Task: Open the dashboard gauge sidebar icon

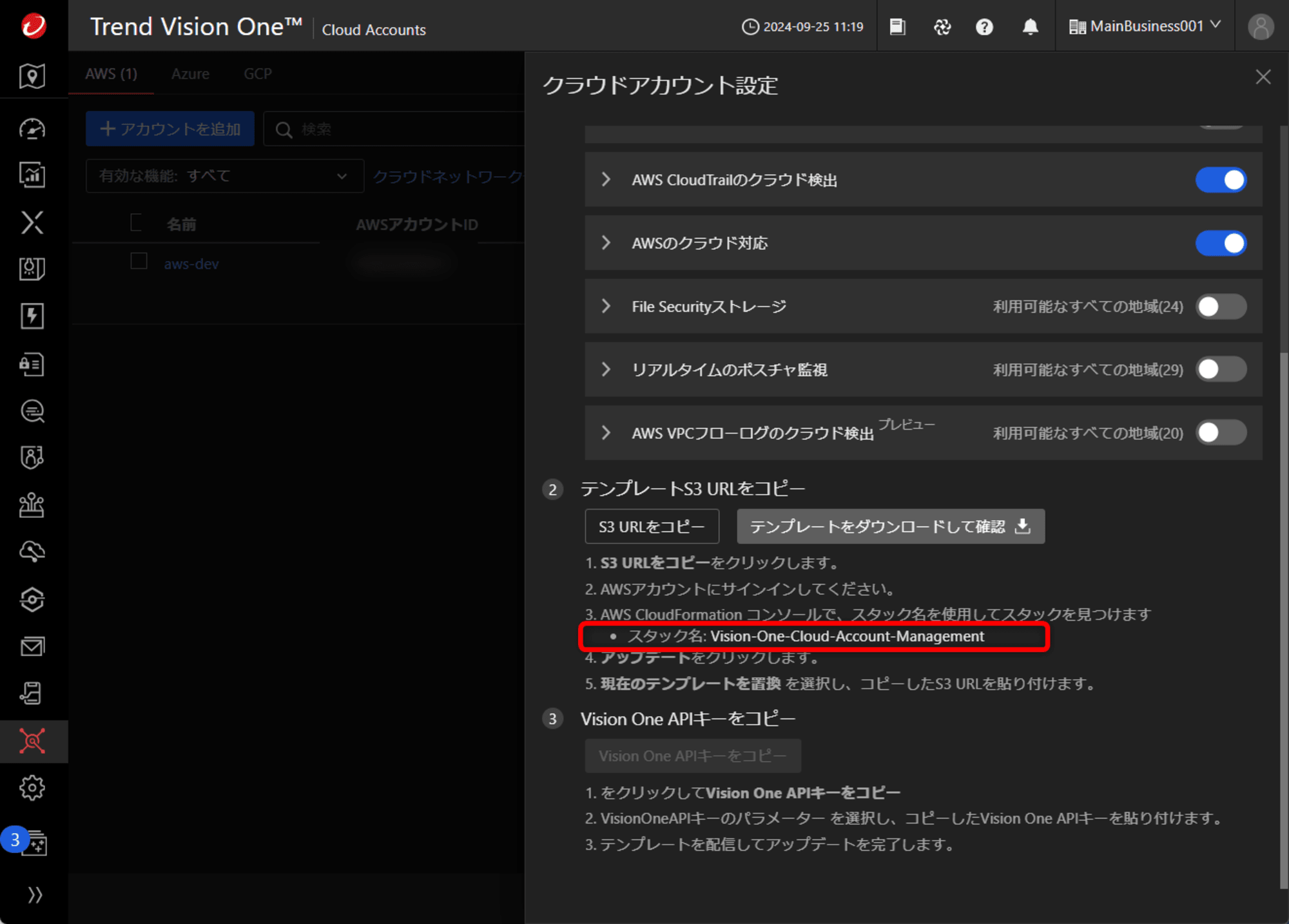Action: (32, 129)
